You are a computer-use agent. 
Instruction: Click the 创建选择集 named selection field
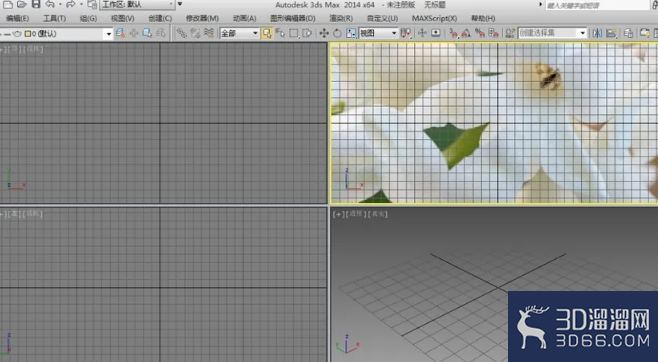[x=548, y=33]
